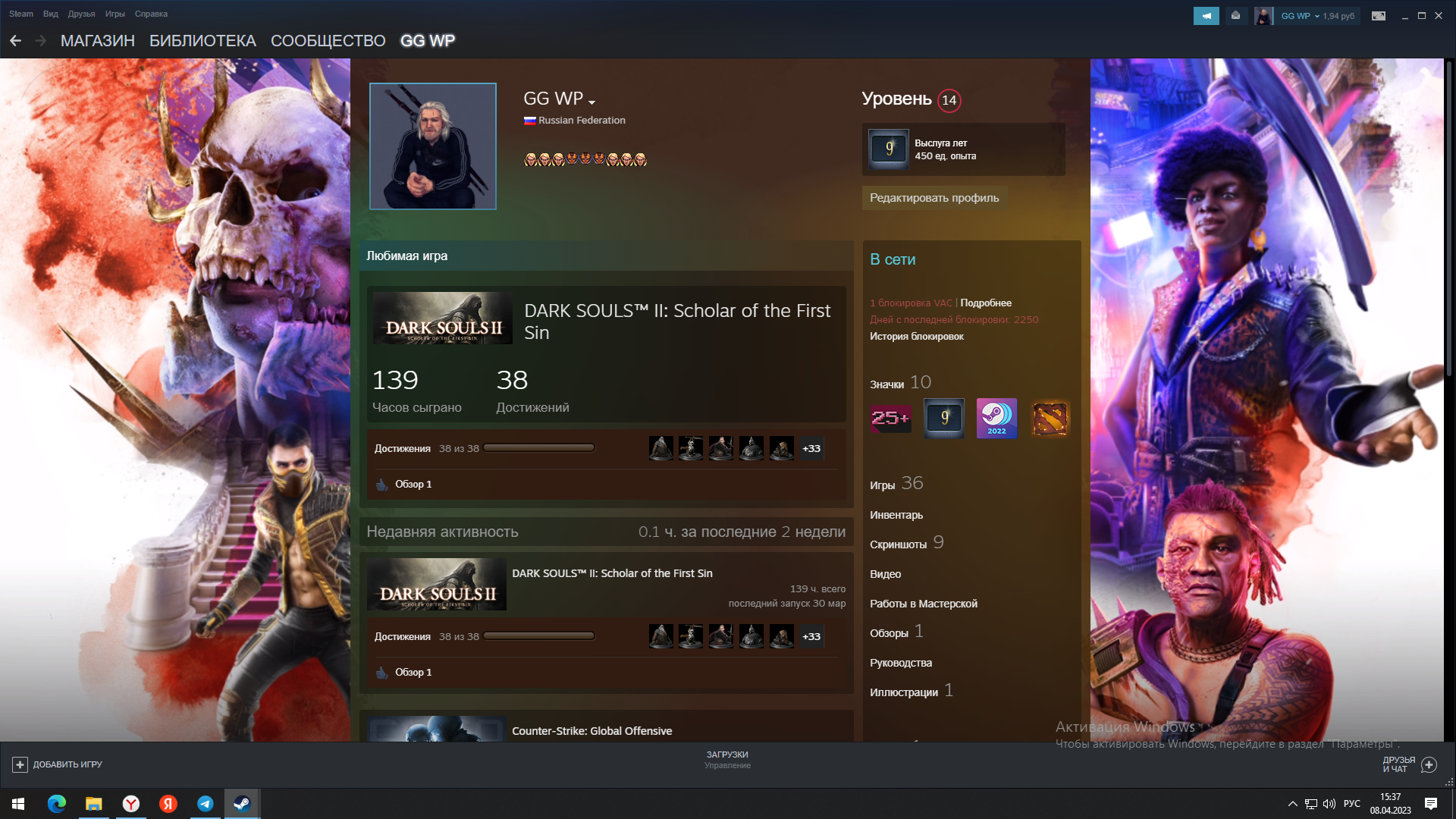The height and width of the screenshot is (819, 1456).
Task: Click the Выслуга лет badge icon
Action: [889, 149]
